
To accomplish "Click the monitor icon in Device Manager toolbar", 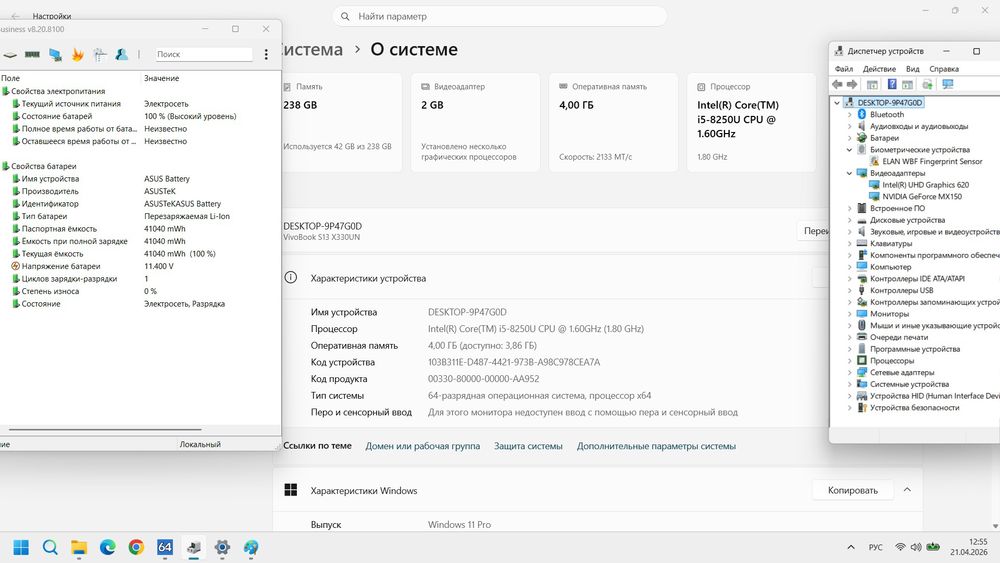I will [x=948, y=84].
